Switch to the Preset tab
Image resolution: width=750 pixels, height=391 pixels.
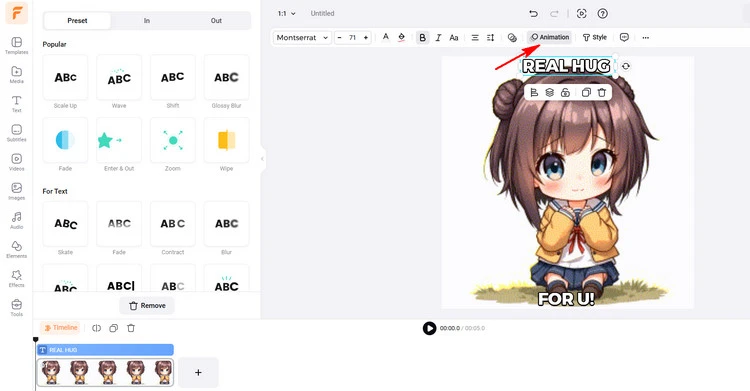77,21
